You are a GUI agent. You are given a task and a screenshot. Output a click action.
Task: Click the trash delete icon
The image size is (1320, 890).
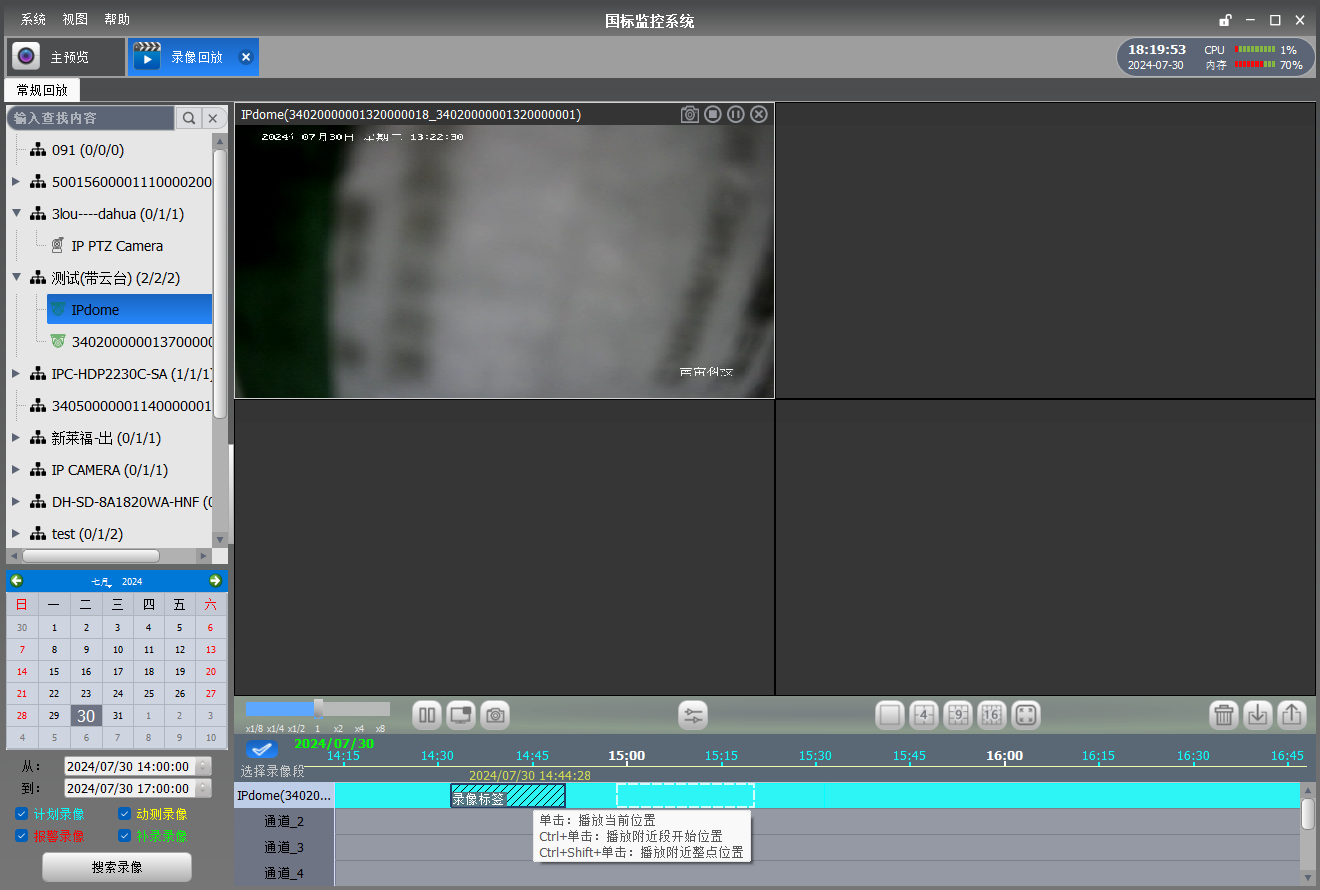pos(1224,715)
